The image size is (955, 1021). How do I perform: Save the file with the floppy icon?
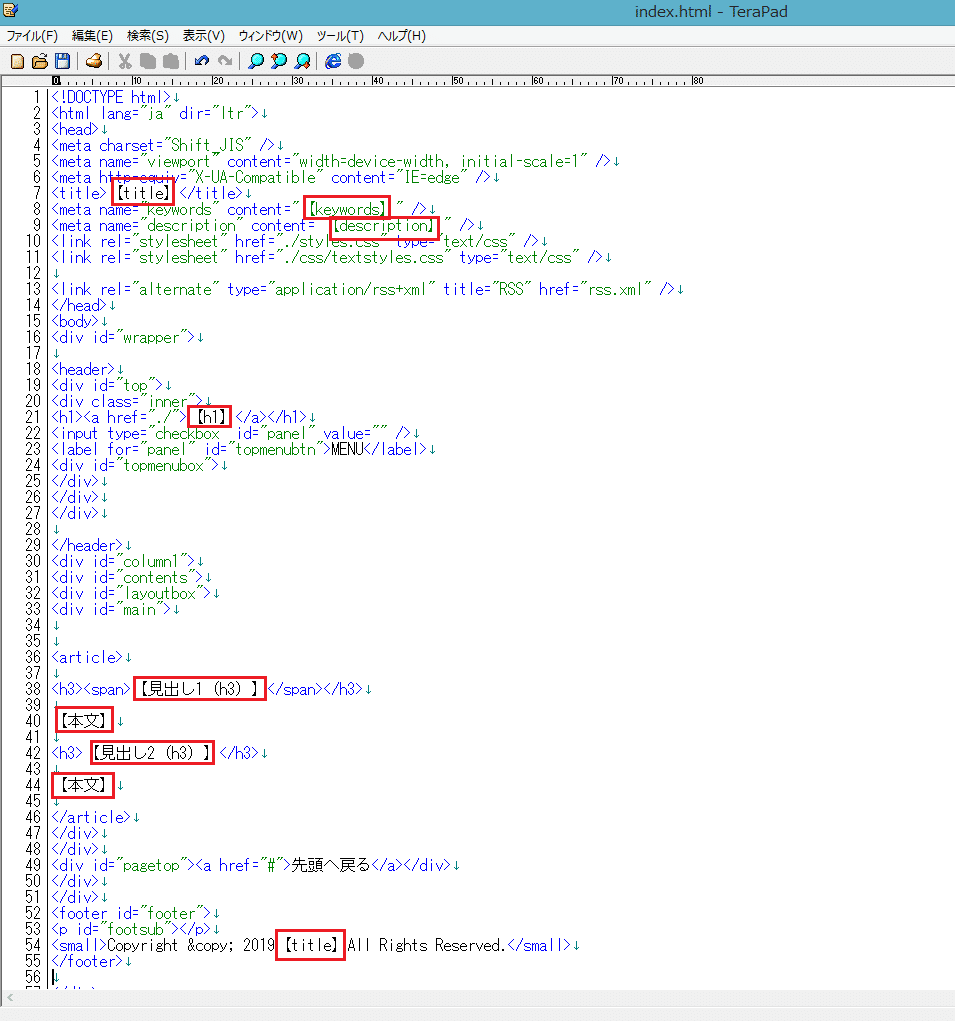[x=62, y=61]
